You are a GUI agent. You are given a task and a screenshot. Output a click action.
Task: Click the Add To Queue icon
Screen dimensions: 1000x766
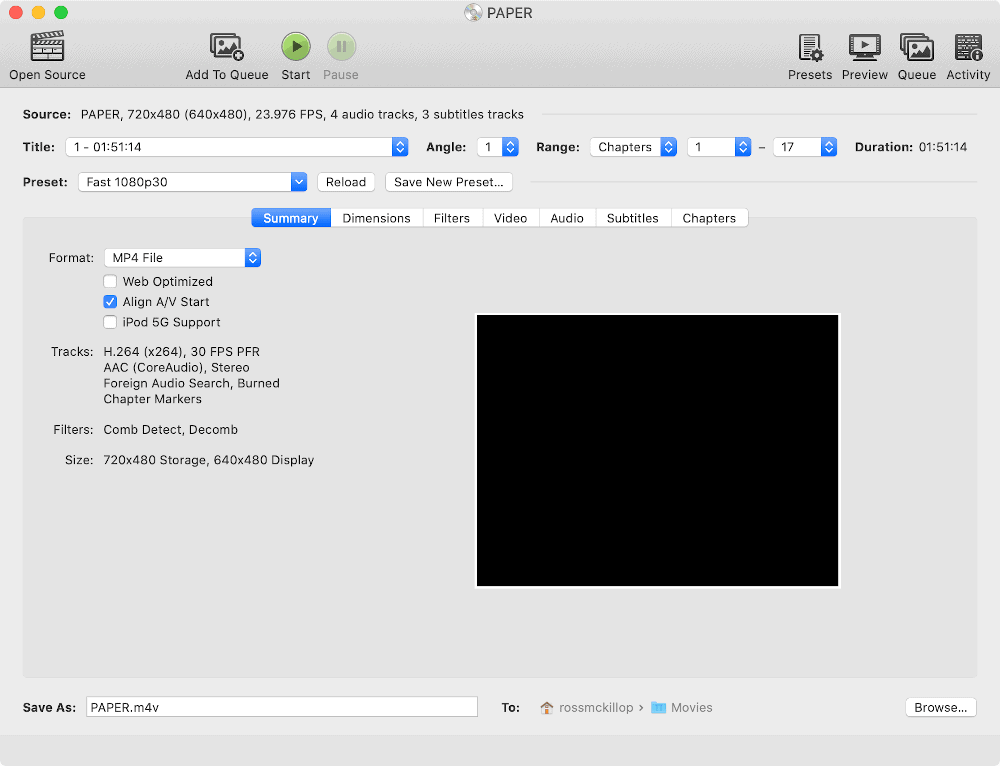pyautogui.click(x=227, y=47)
